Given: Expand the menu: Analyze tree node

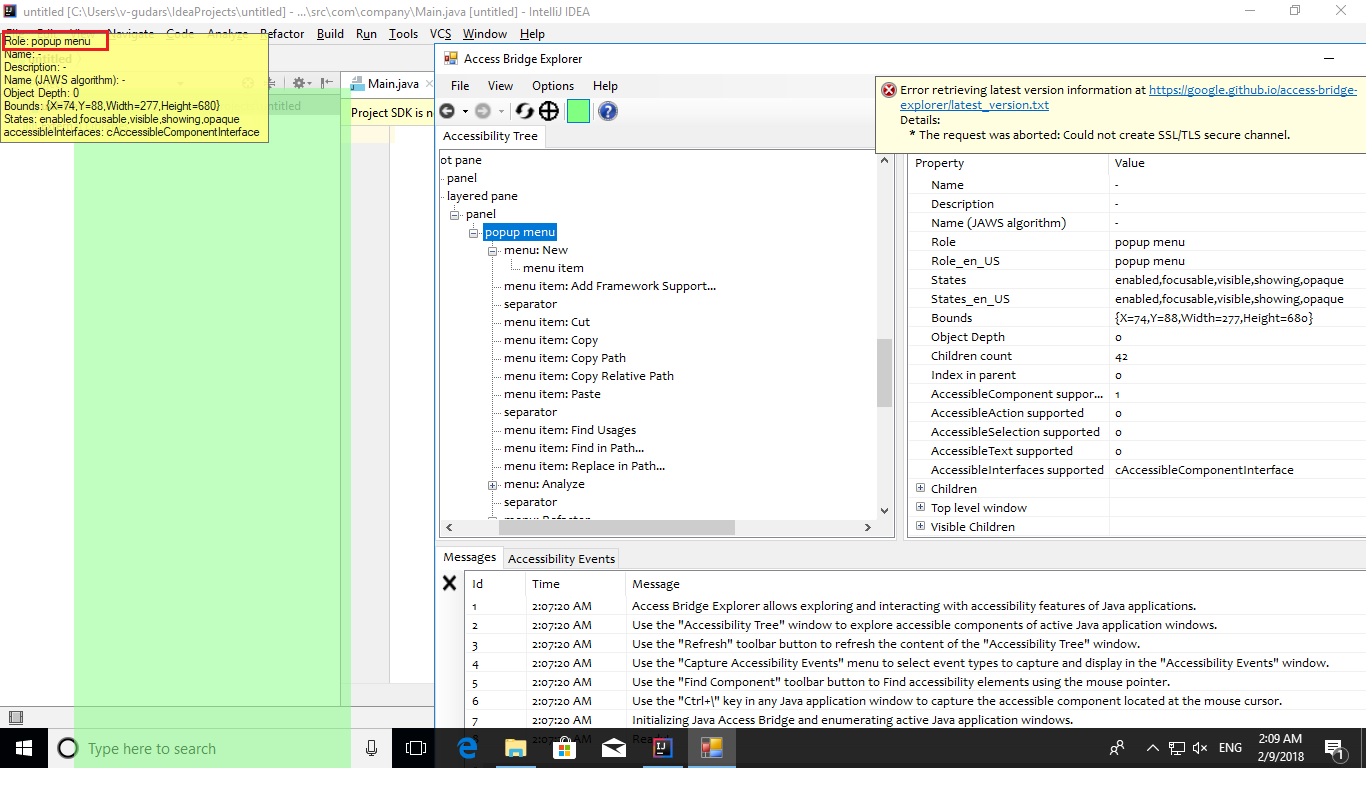Looking at the screenshot, I should 492,484.
